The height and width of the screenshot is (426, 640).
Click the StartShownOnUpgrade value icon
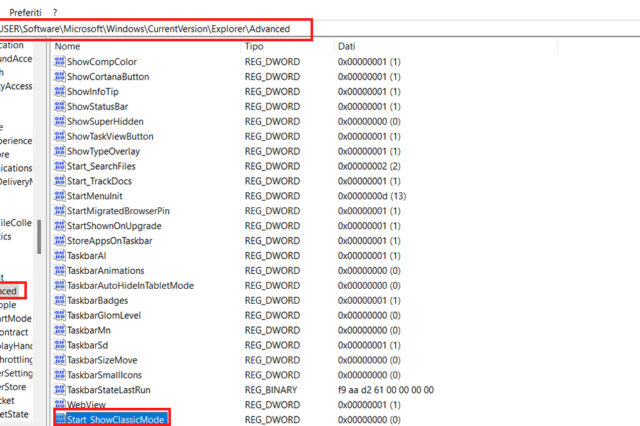tap(60, 226)
